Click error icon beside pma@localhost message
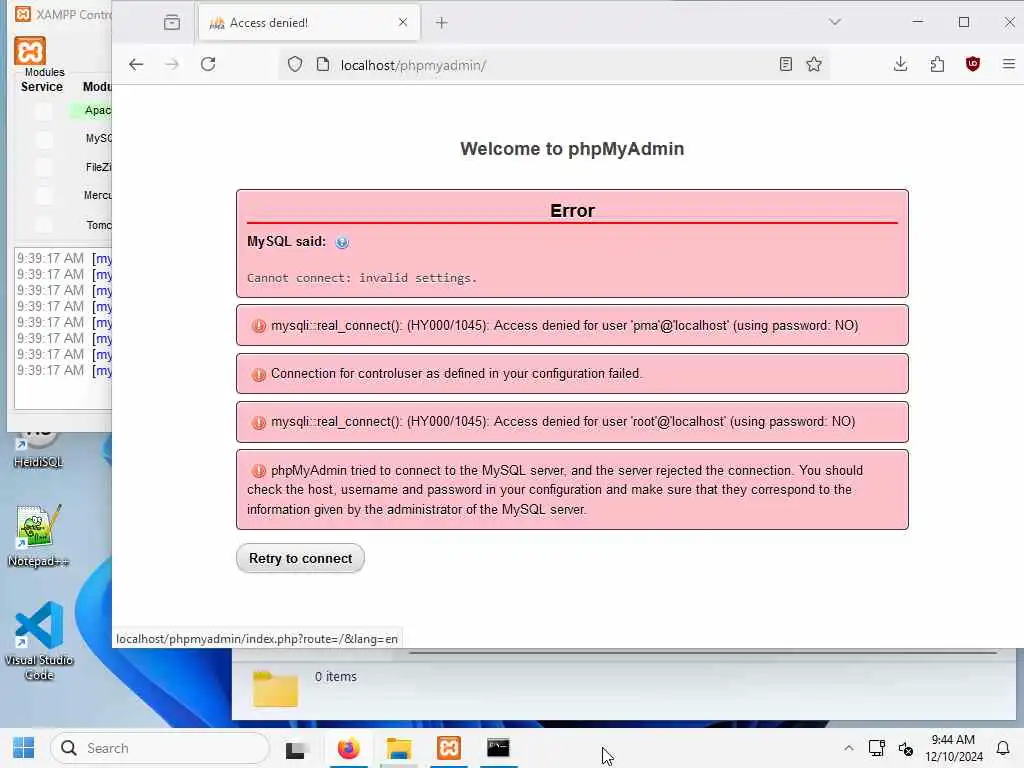Screen dimensions: 1024x768 point(259,326)
